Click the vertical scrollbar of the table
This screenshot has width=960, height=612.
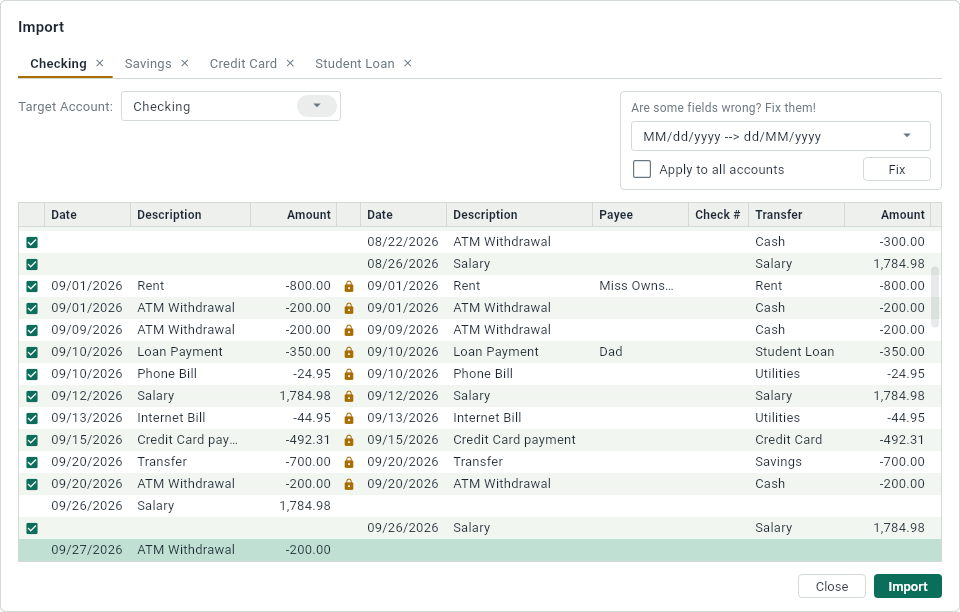[935, 297]
